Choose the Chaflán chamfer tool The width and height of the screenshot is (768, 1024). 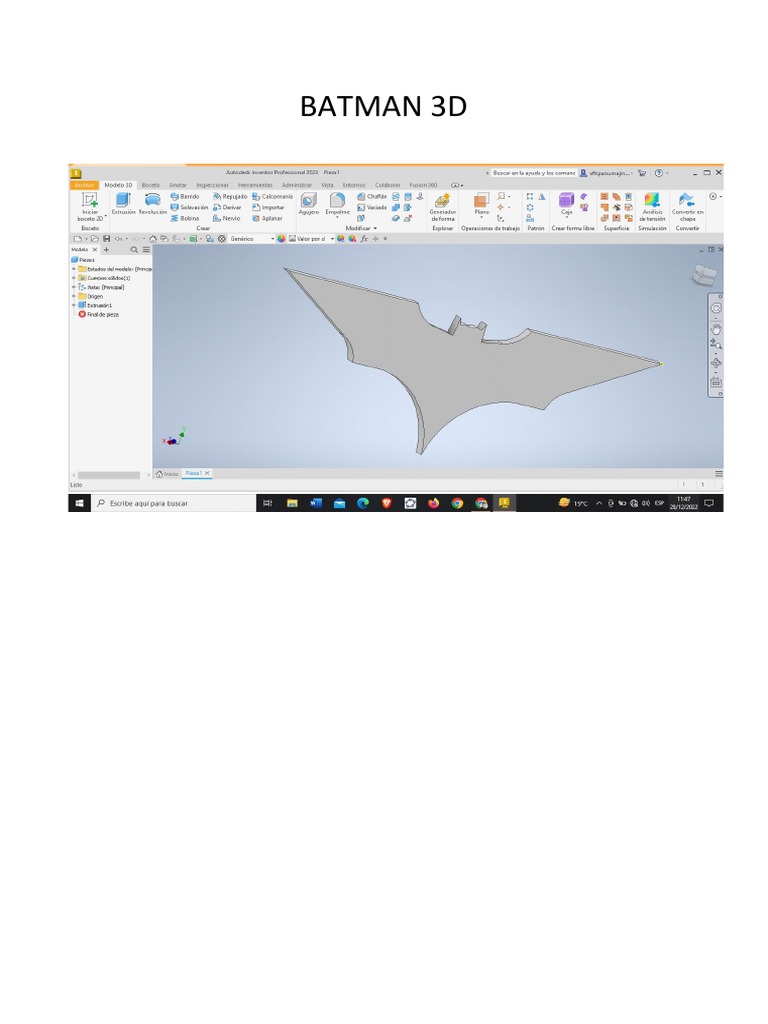(x=372, y=197)
